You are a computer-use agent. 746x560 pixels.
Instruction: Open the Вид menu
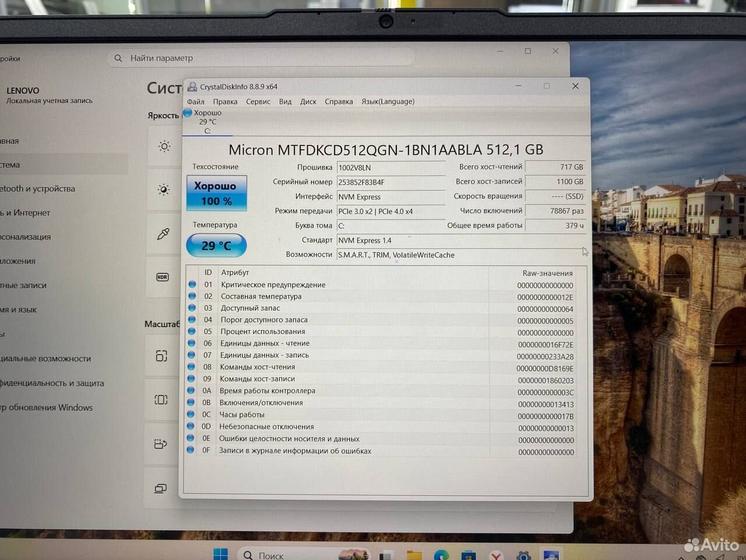point(285,101)
